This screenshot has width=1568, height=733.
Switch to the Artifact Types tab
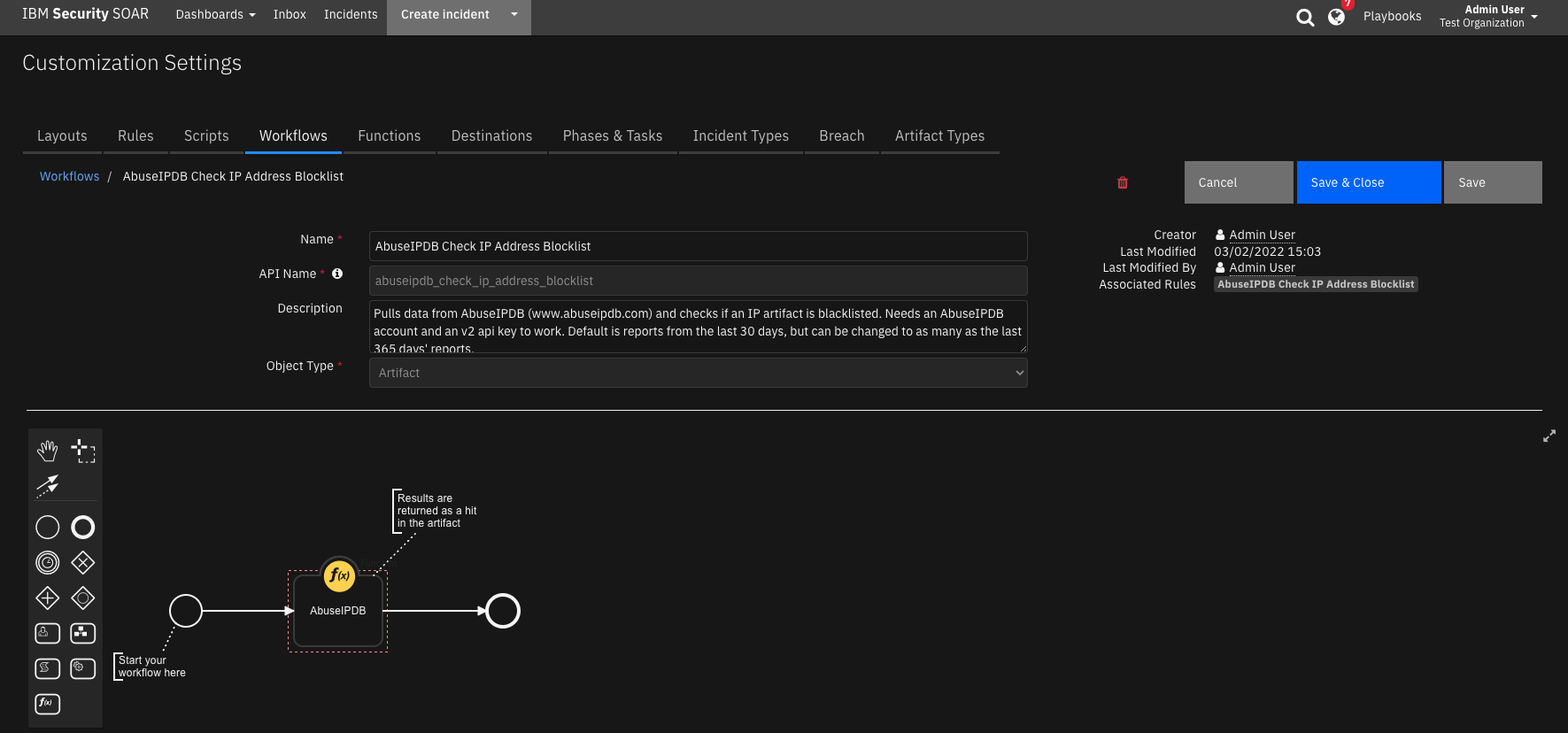coord(940,135)
